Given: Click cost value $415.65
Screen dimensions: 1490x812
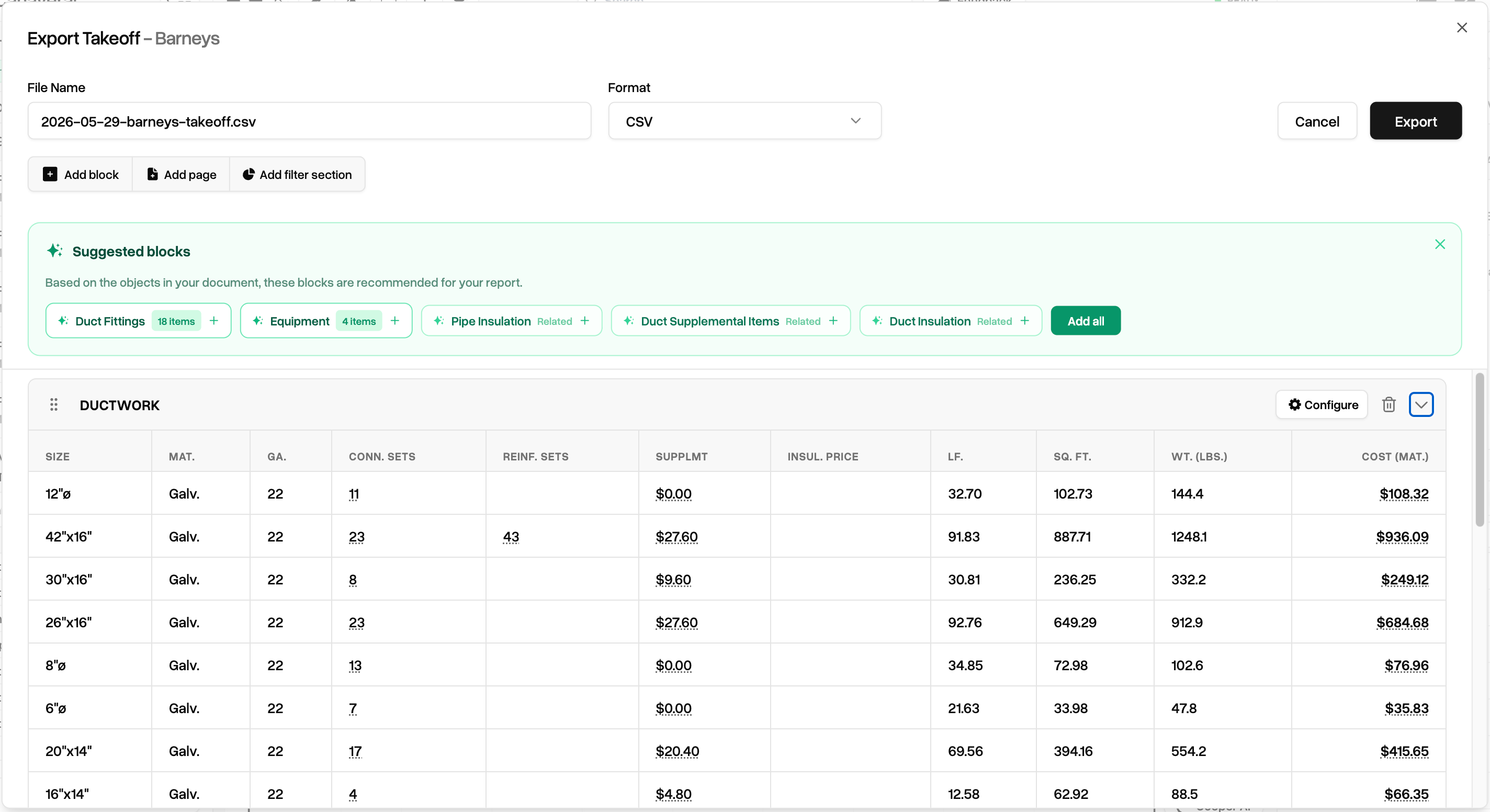Looking at the screenshot, I should [x=1404, y=751].
